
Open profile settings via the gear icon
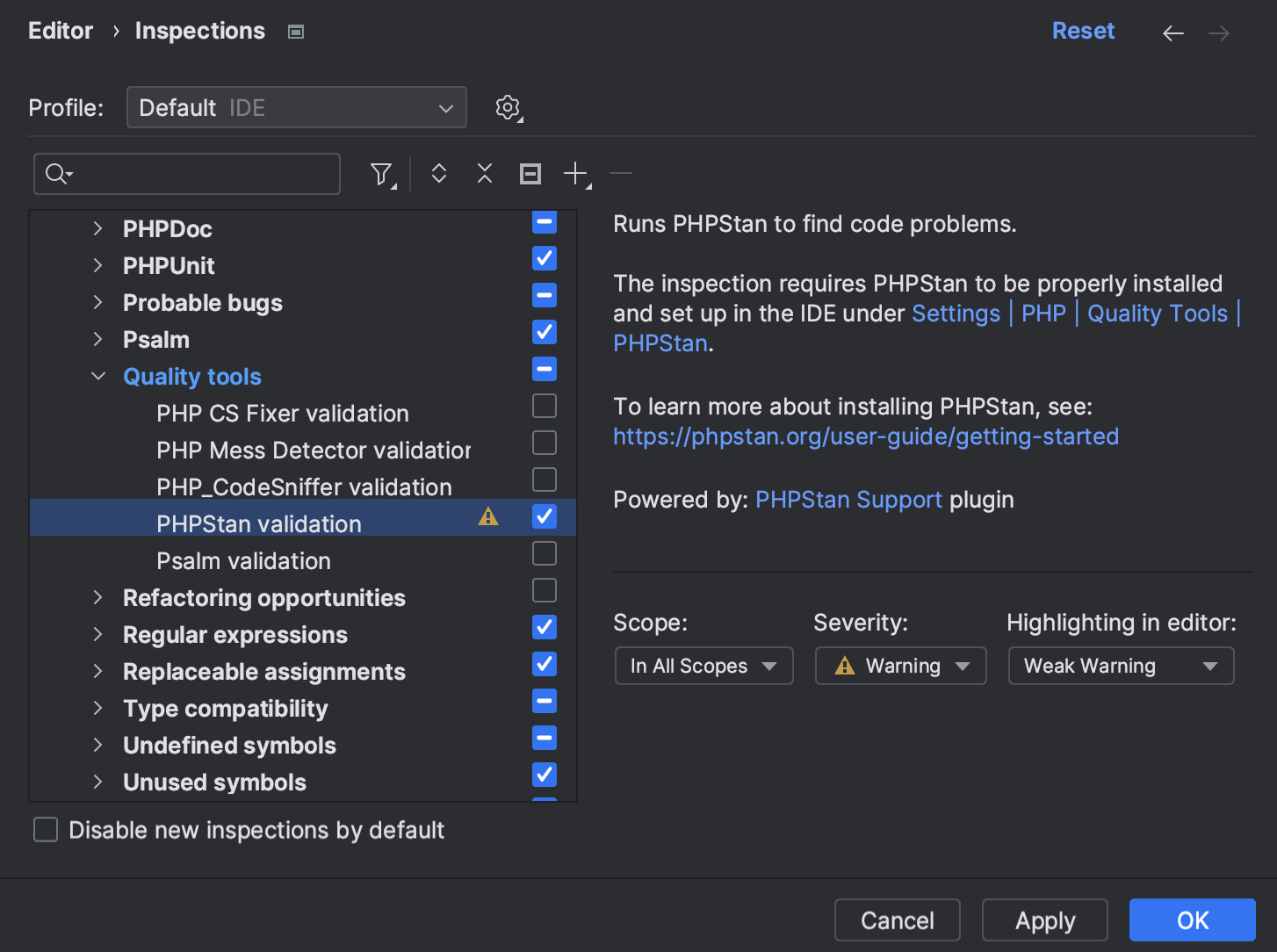[x=508, y=107]
